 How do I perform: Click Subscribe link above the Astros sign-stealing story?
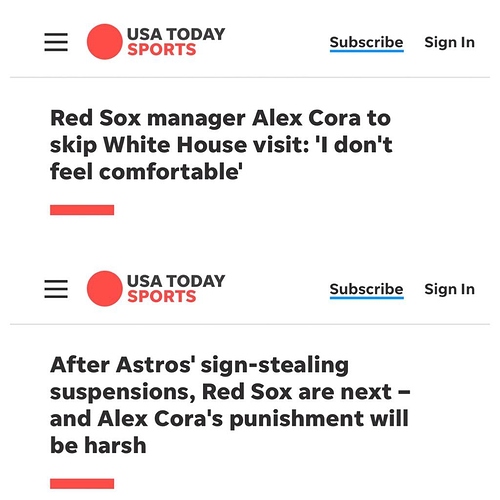(367, 290)
